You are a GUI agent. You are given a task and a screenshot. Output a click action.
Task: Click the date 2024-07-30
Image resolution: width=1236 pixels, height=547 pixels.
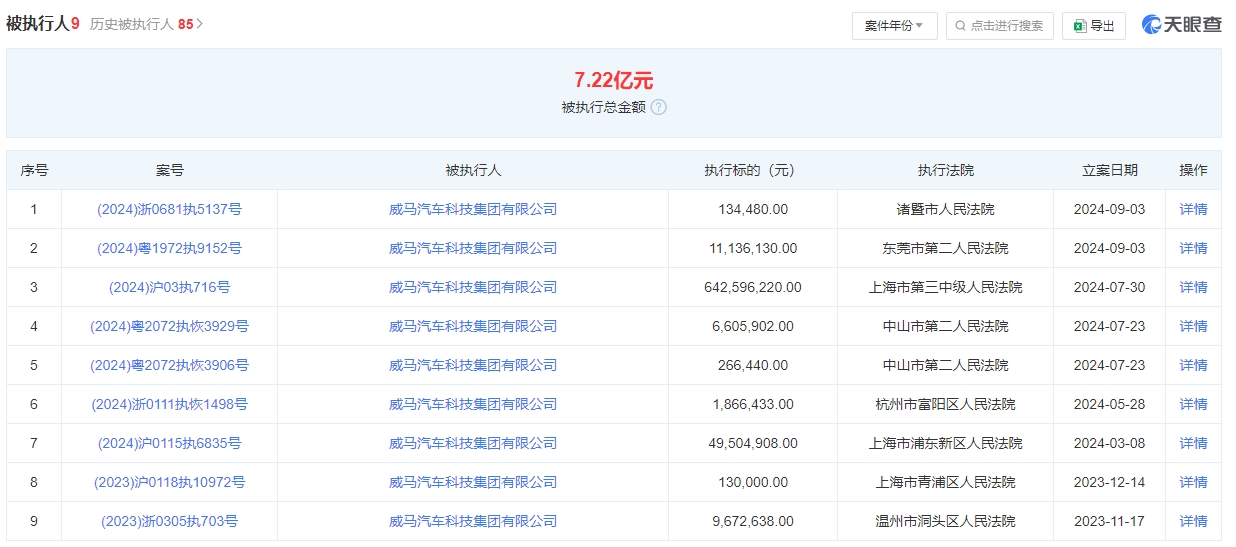[1110, 287]
